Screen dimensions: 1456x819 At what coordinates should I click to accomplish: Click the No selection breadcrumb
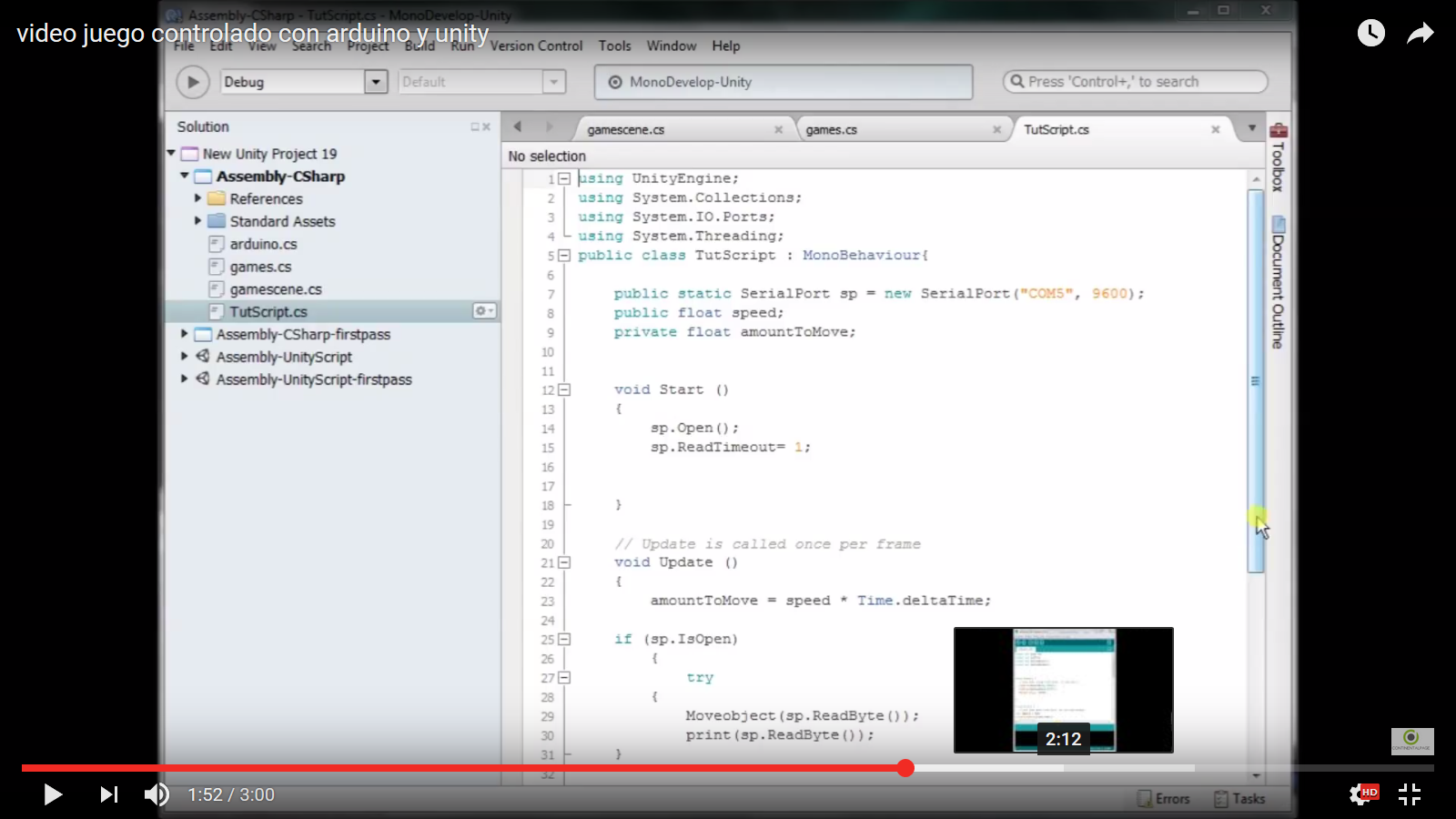coord(547,156)
